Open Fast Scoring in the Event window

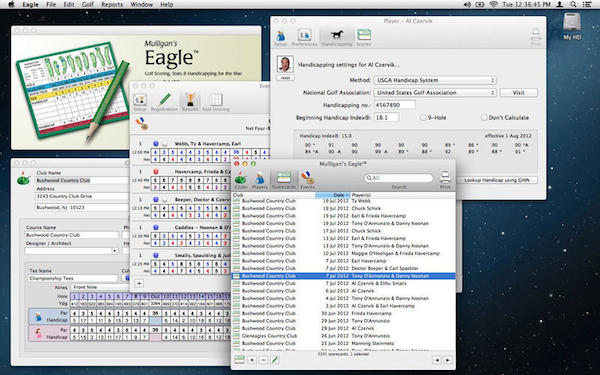point(215,102)
